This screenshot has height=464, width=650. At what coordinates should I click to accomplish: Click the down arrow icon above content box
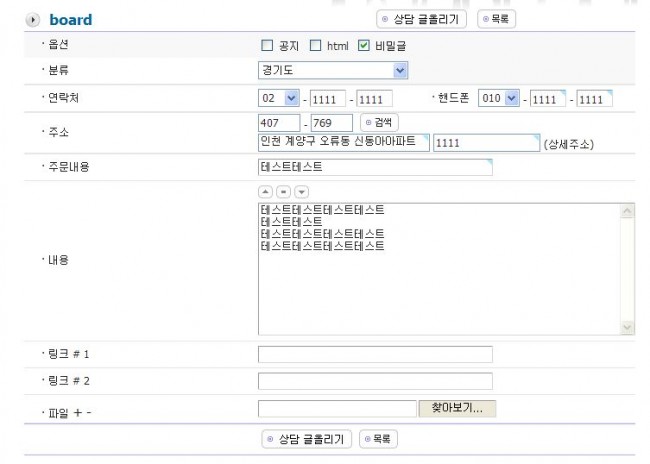[301, 191]
